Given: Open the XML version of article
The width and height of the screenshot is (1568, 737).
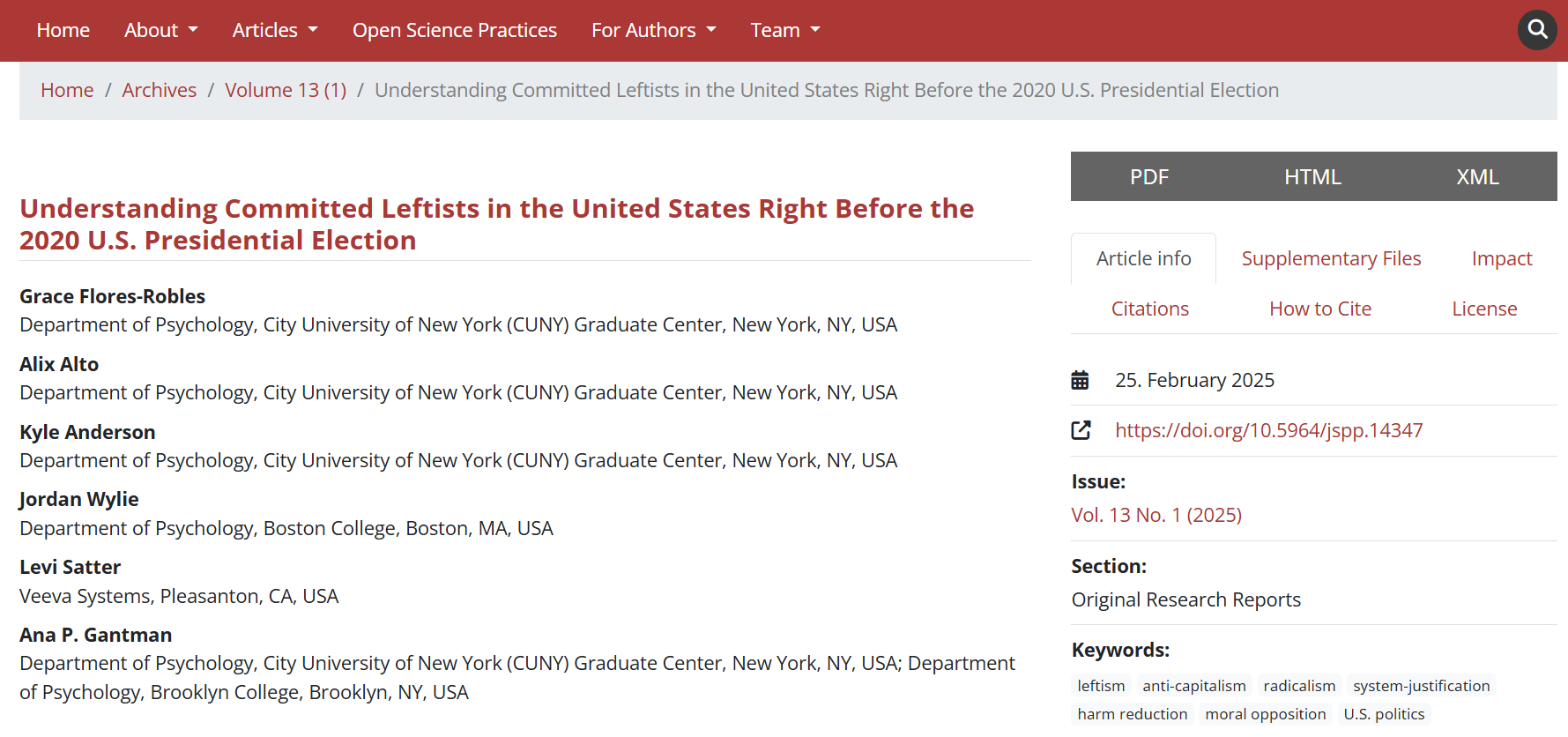Looking at the screenshot, I should [1476, 177].
